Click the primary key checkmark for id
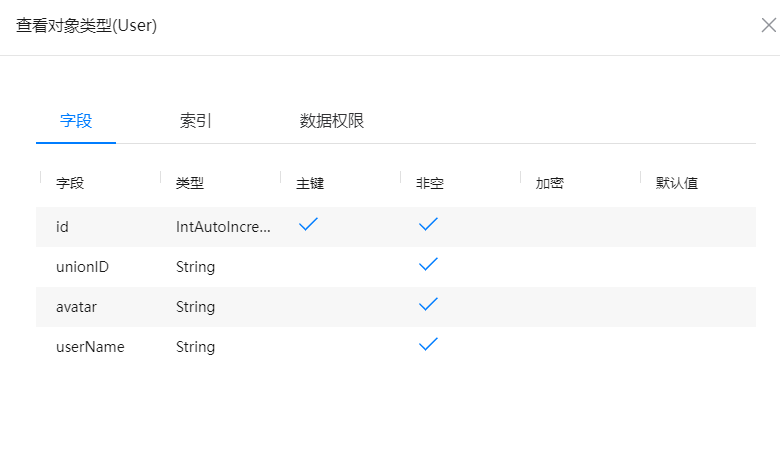 tap(309, 225)
